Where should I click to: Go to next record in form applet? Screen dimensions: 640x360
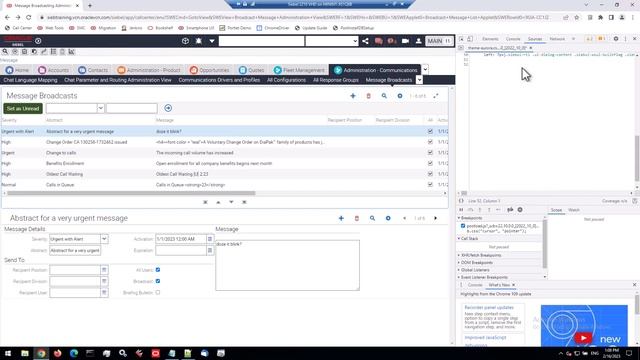pyautogui.click(x=436, y=218)
